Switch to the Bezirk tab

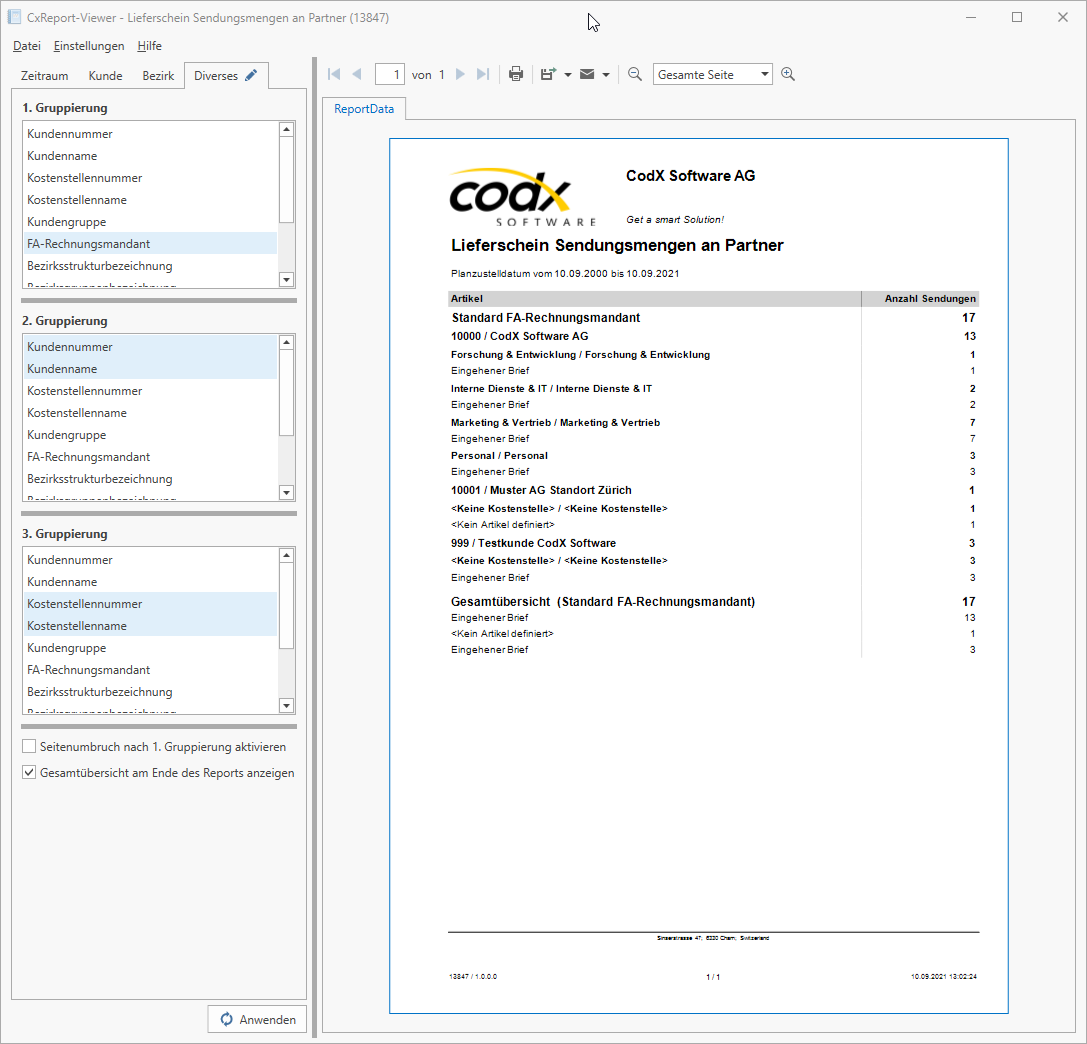[x=158, y=76]
